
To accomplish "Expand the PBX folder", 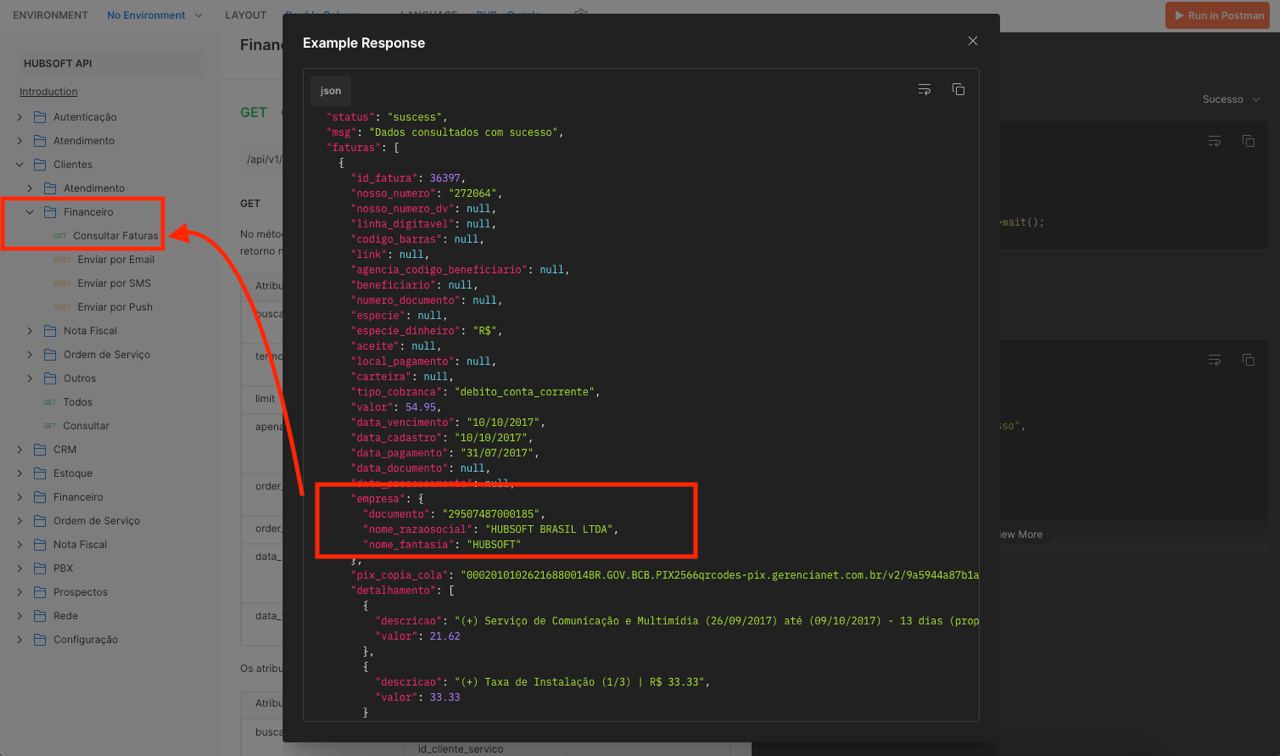I will click(x=20, y=568).
